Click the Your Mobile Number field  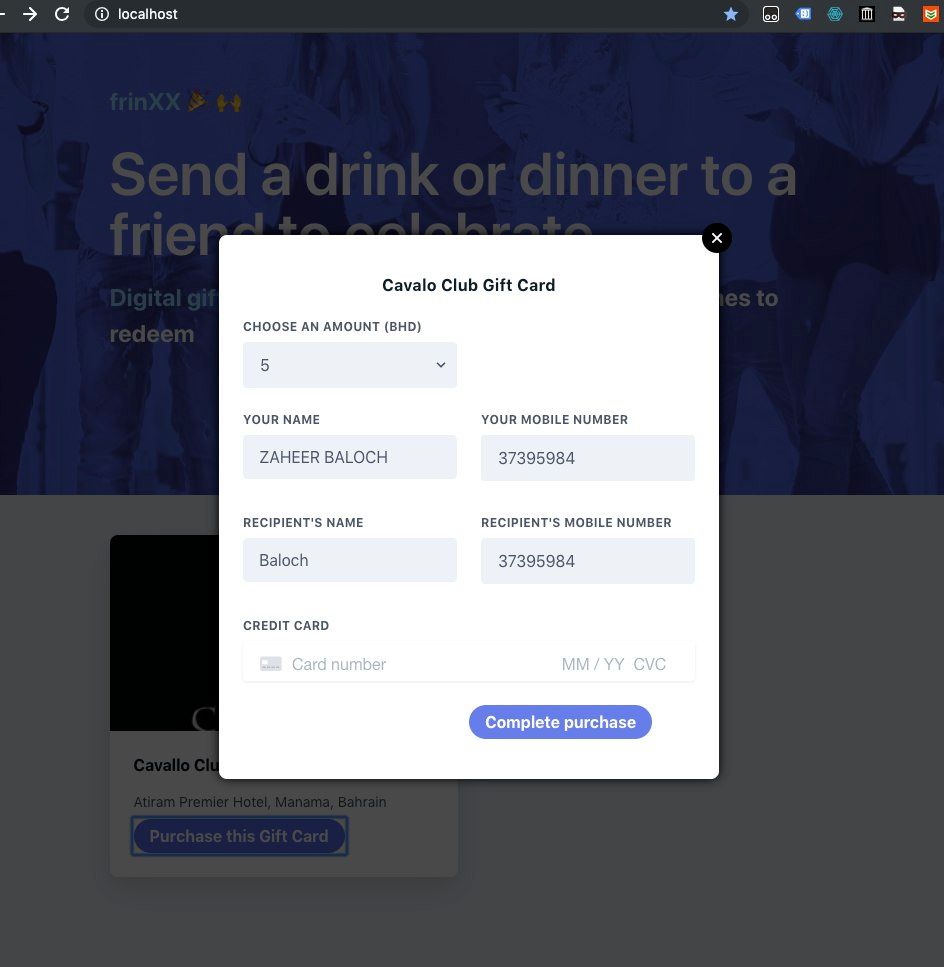pos(588,458)
